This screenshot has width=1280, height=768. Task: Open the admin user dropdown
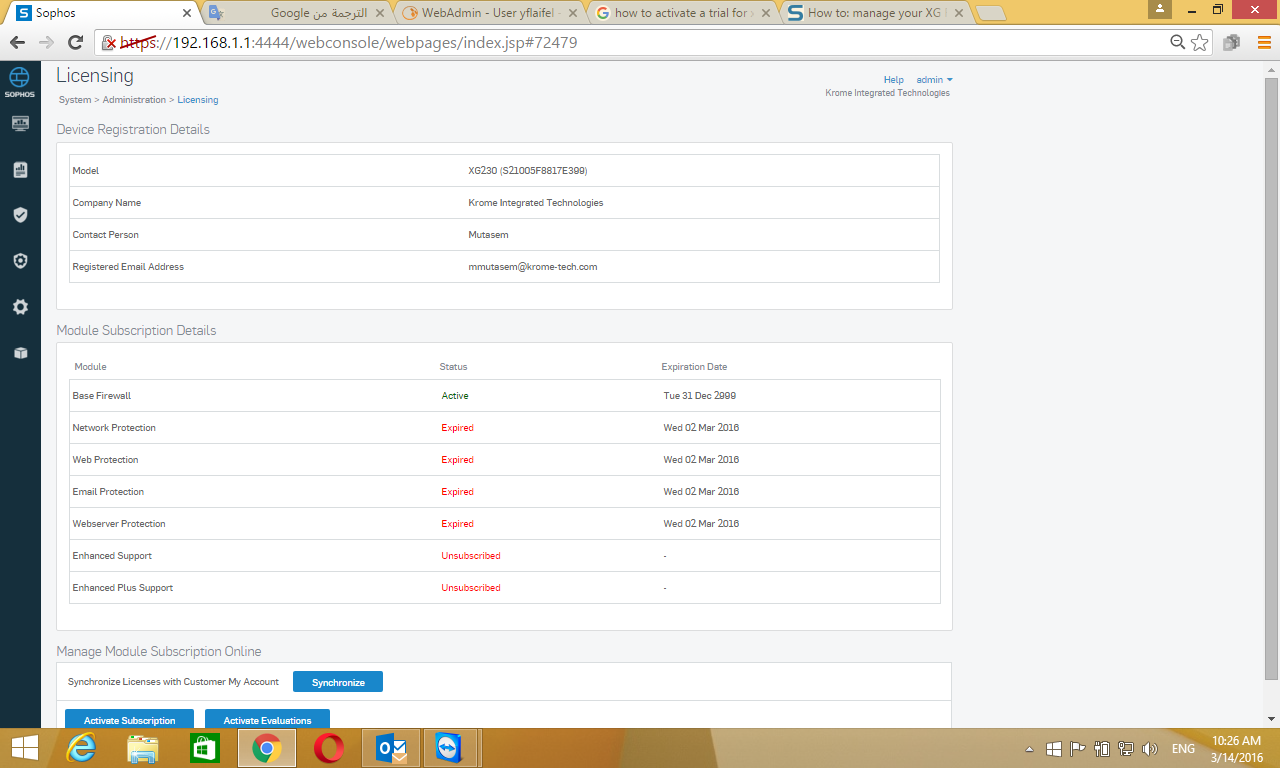tap(934, 80)
